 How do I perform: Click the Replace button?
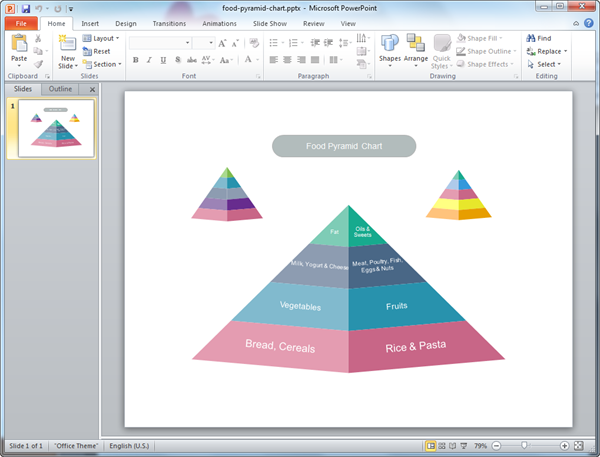(547, 51)
